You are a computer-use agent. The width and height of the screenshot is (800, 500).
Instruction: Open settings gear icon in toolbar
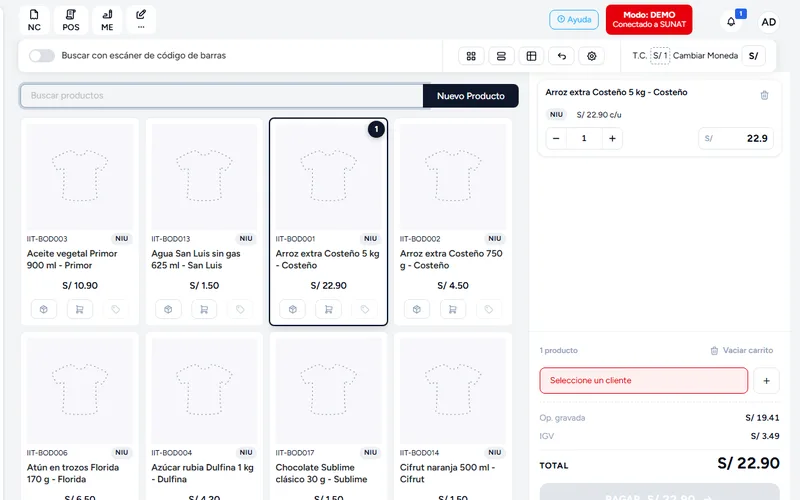coord(591,56)
